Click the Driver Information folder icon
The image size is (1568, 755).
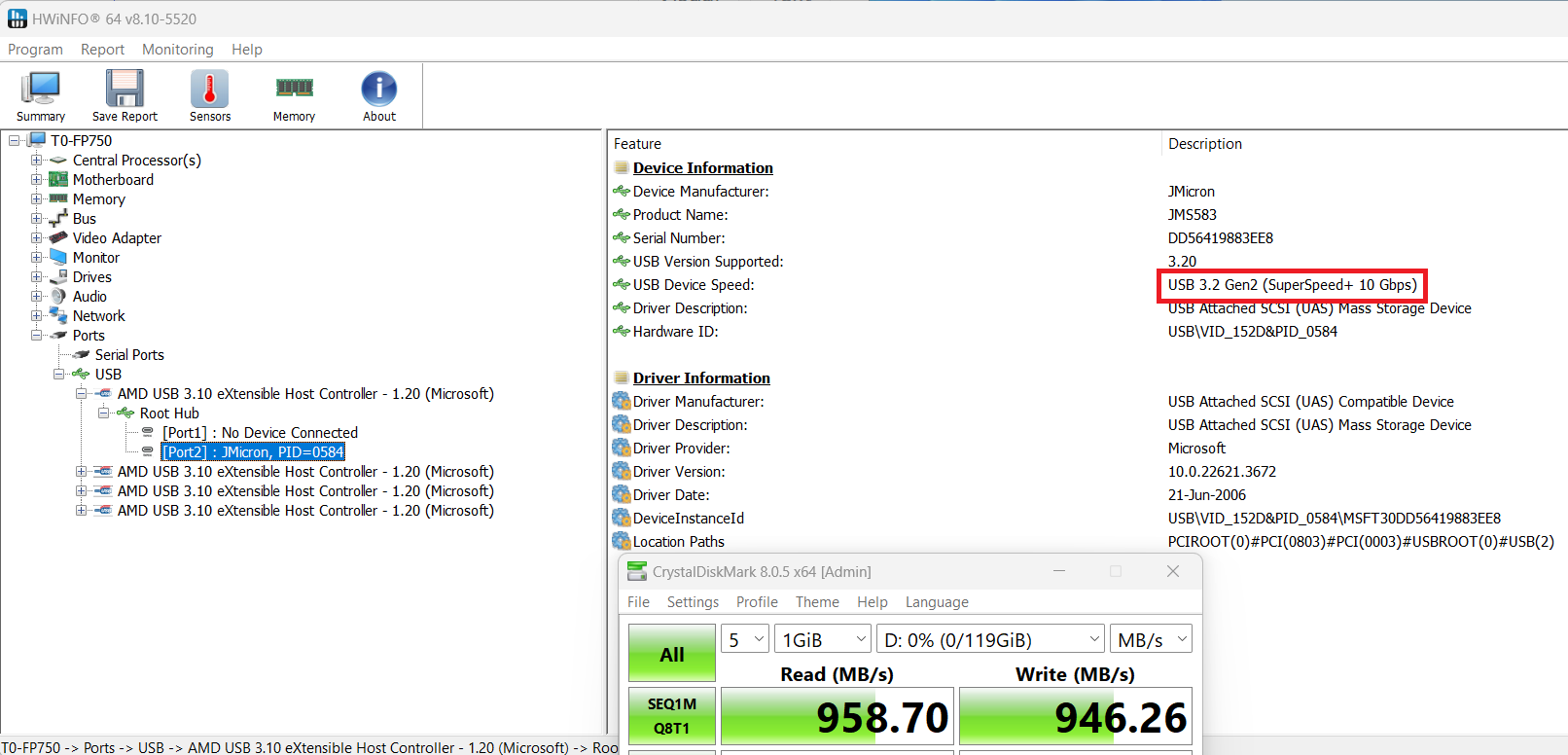click(622, 377)
